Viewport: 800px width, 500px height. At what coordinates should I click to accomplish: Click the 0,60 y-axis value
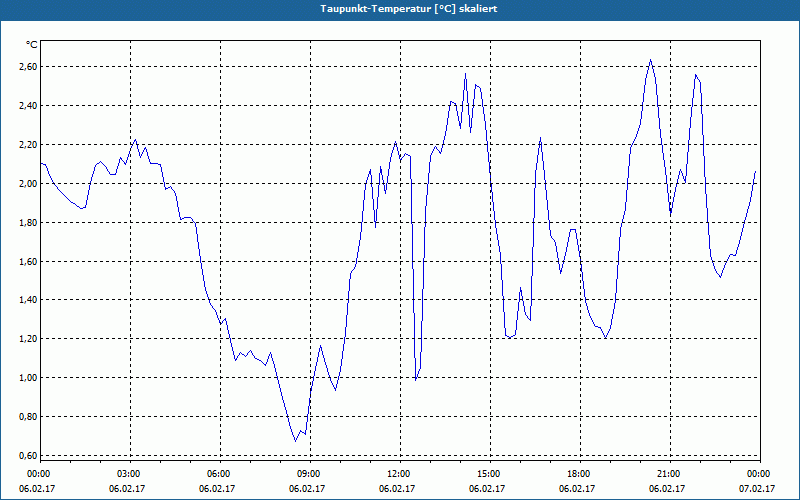pyautogui.click(x=28, y=455)
